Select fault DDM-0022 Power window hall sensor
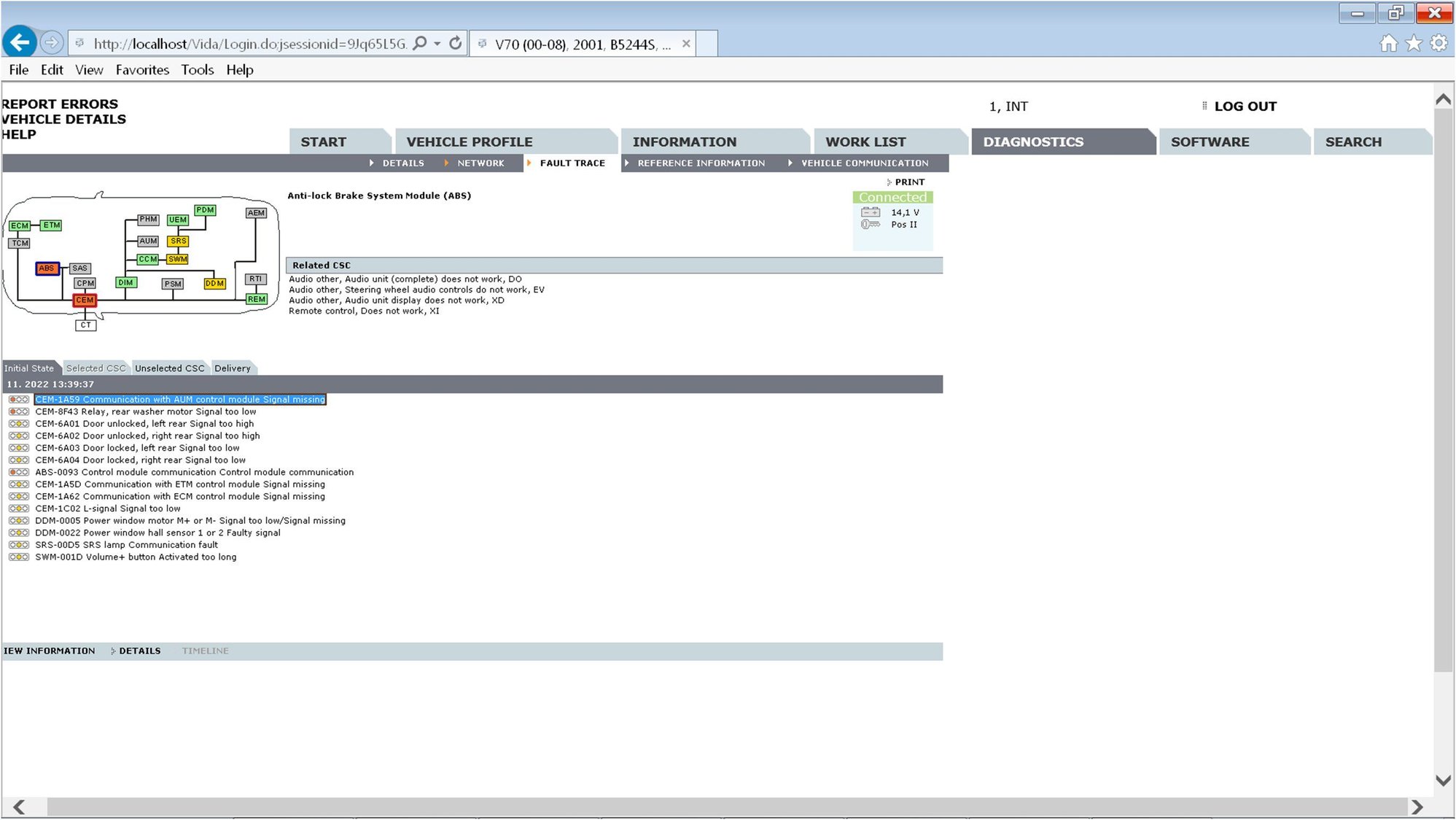Image resolution: width=1456 pixels, height=820 pixels. [157, 533]
